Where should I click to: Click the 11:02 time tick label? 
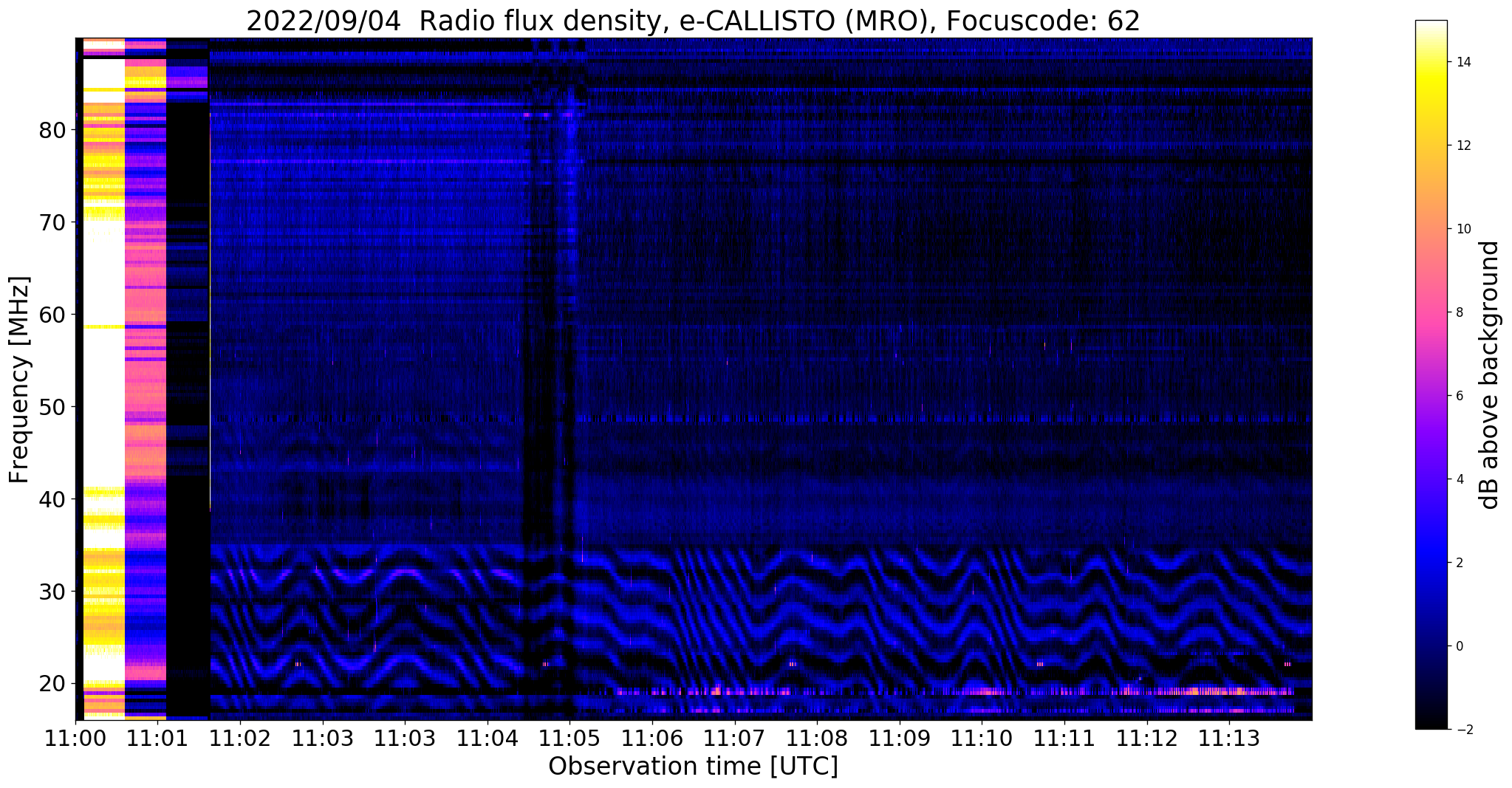click(x=240, y=739)
